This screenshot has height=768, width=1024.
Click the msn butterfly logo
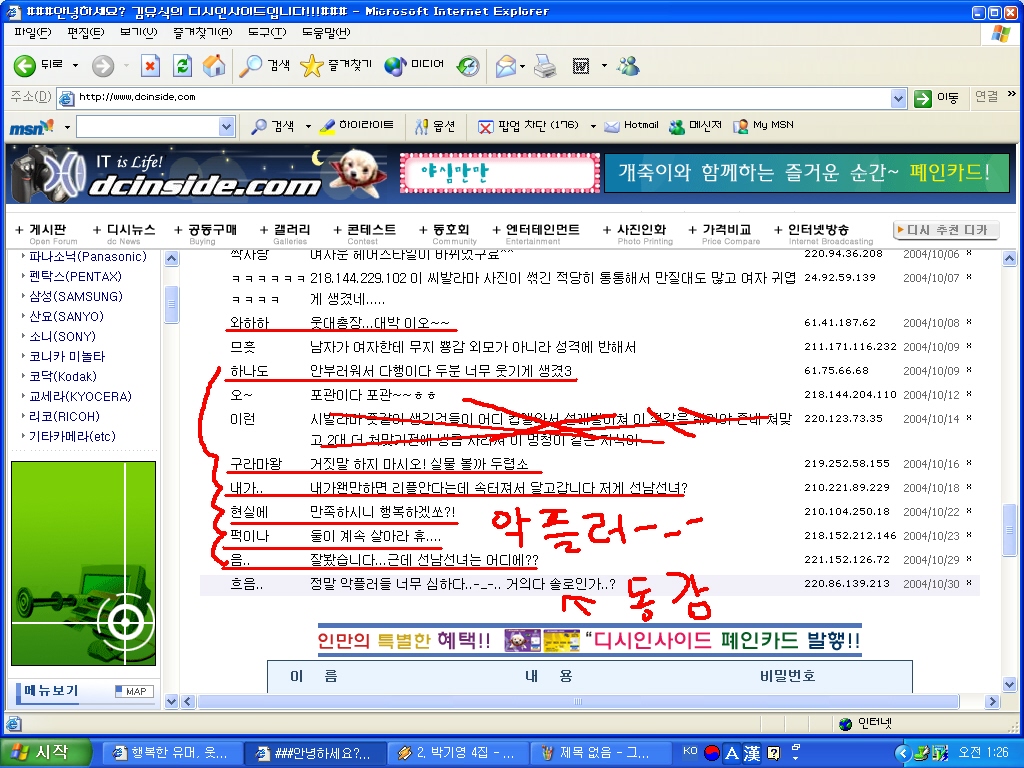click(x=31, y=127)
